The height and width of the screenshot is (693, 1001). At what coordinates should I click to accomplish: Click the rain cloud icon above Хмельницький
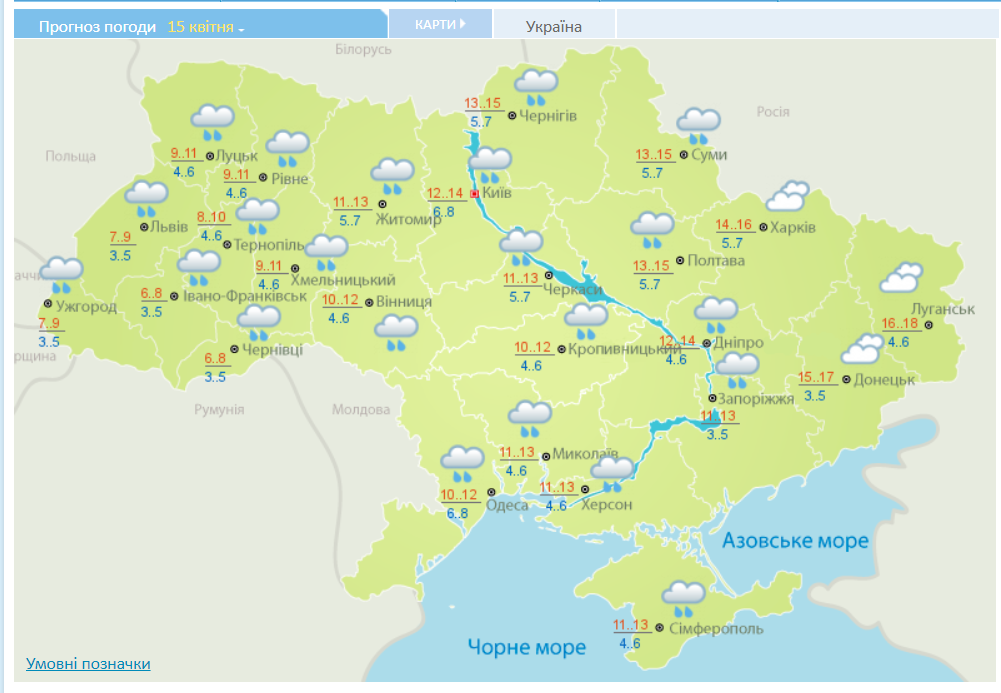326,253
